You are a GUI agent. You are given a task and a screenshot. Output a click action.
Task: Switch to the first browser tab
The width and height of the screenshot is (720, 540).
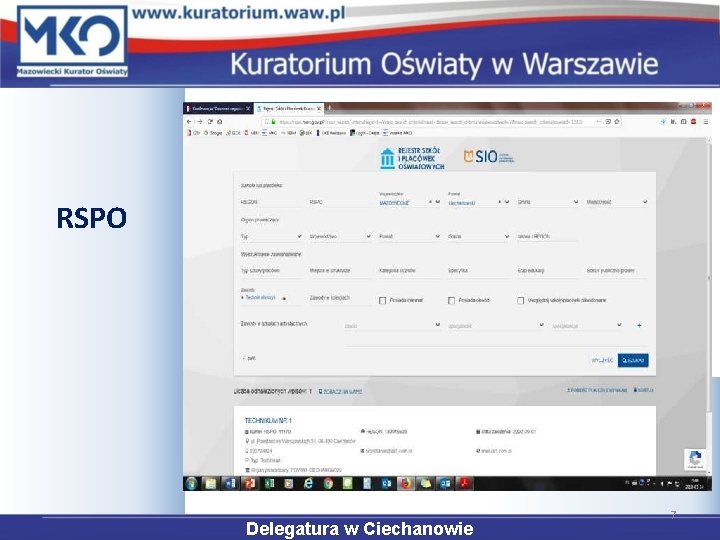point(218,108)
